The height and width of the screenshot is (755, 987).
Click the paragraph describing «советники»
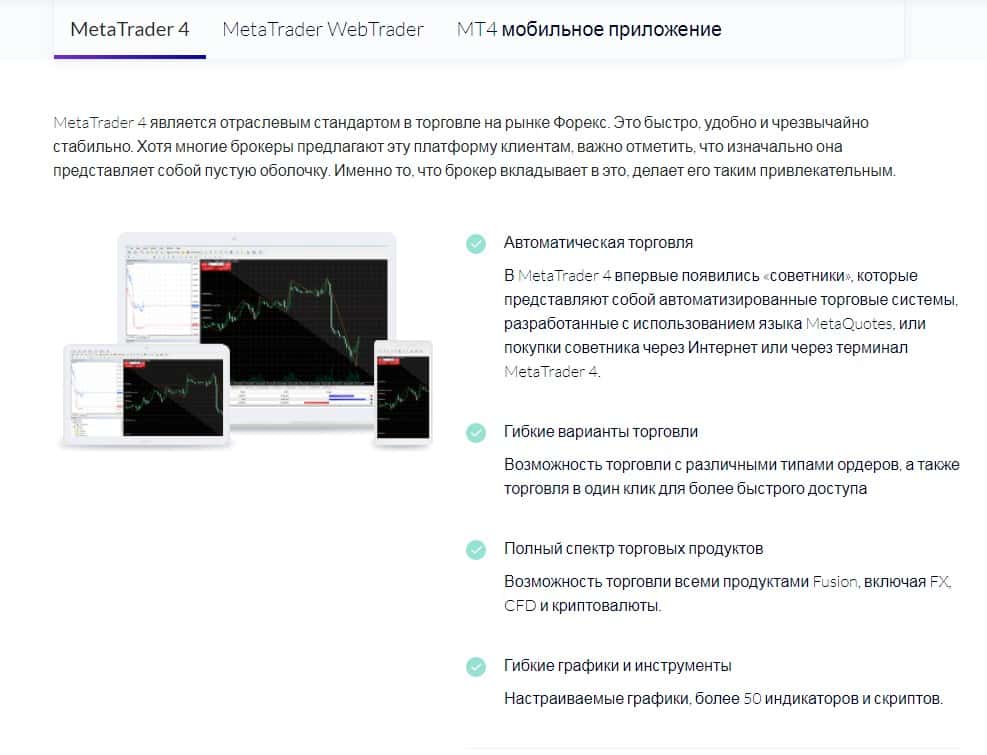click(x=731, y=324)
